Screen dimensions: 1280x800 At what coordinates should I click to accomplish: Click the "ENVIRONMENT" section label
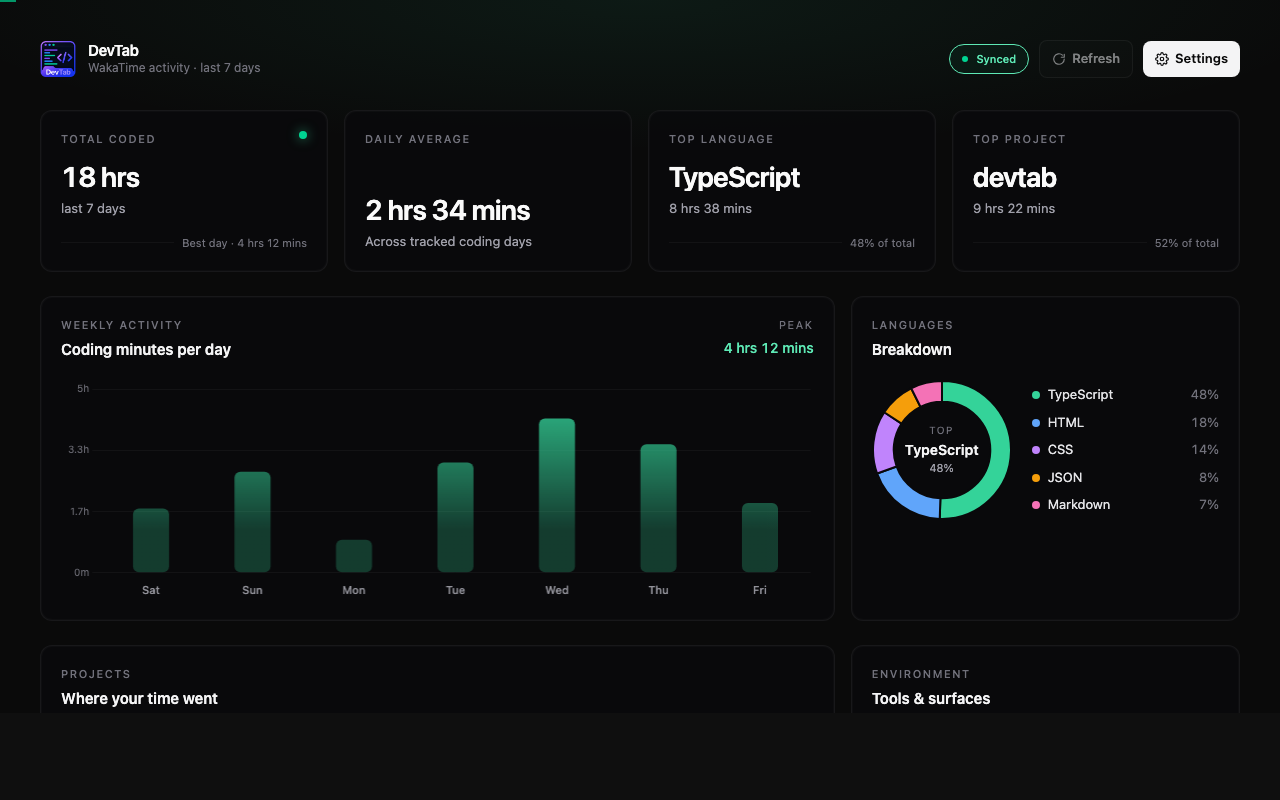point(921,674)
